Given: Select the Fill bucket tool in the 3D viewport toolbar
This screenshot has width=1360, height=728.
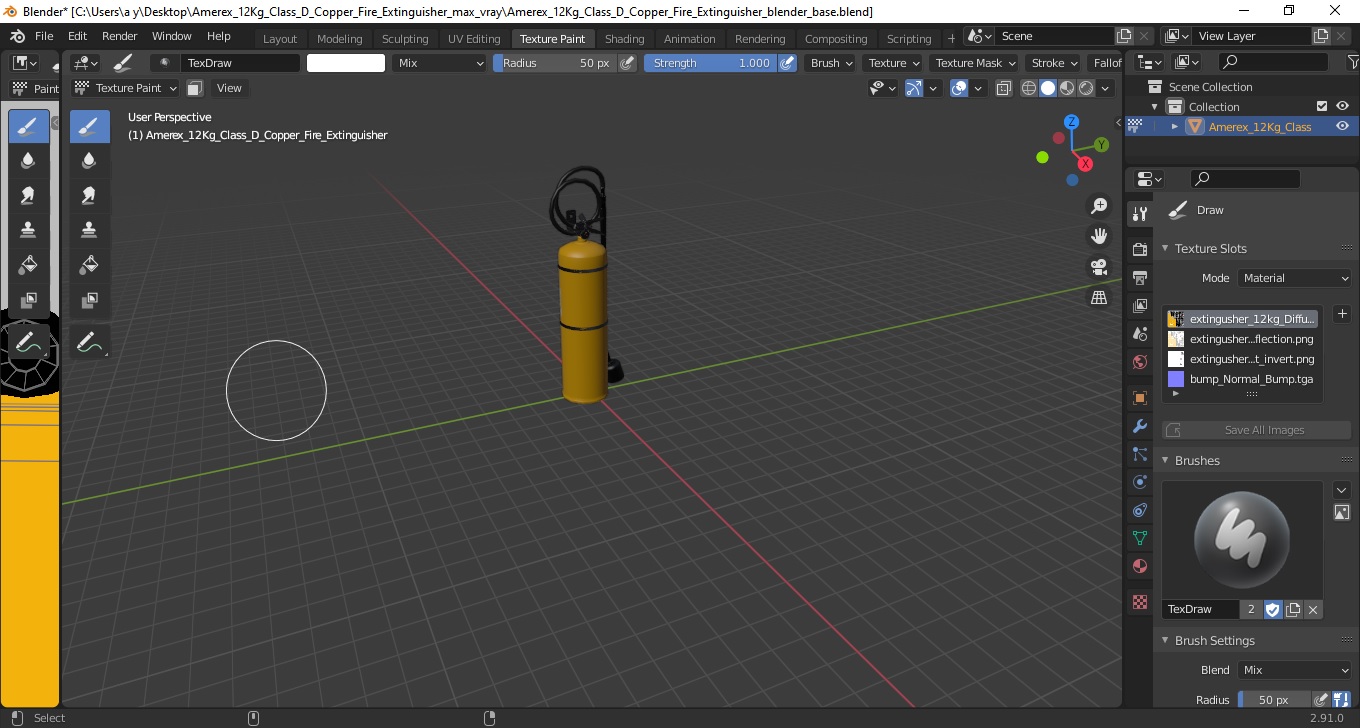Looking at the screenshot, I should coord(90,264).
